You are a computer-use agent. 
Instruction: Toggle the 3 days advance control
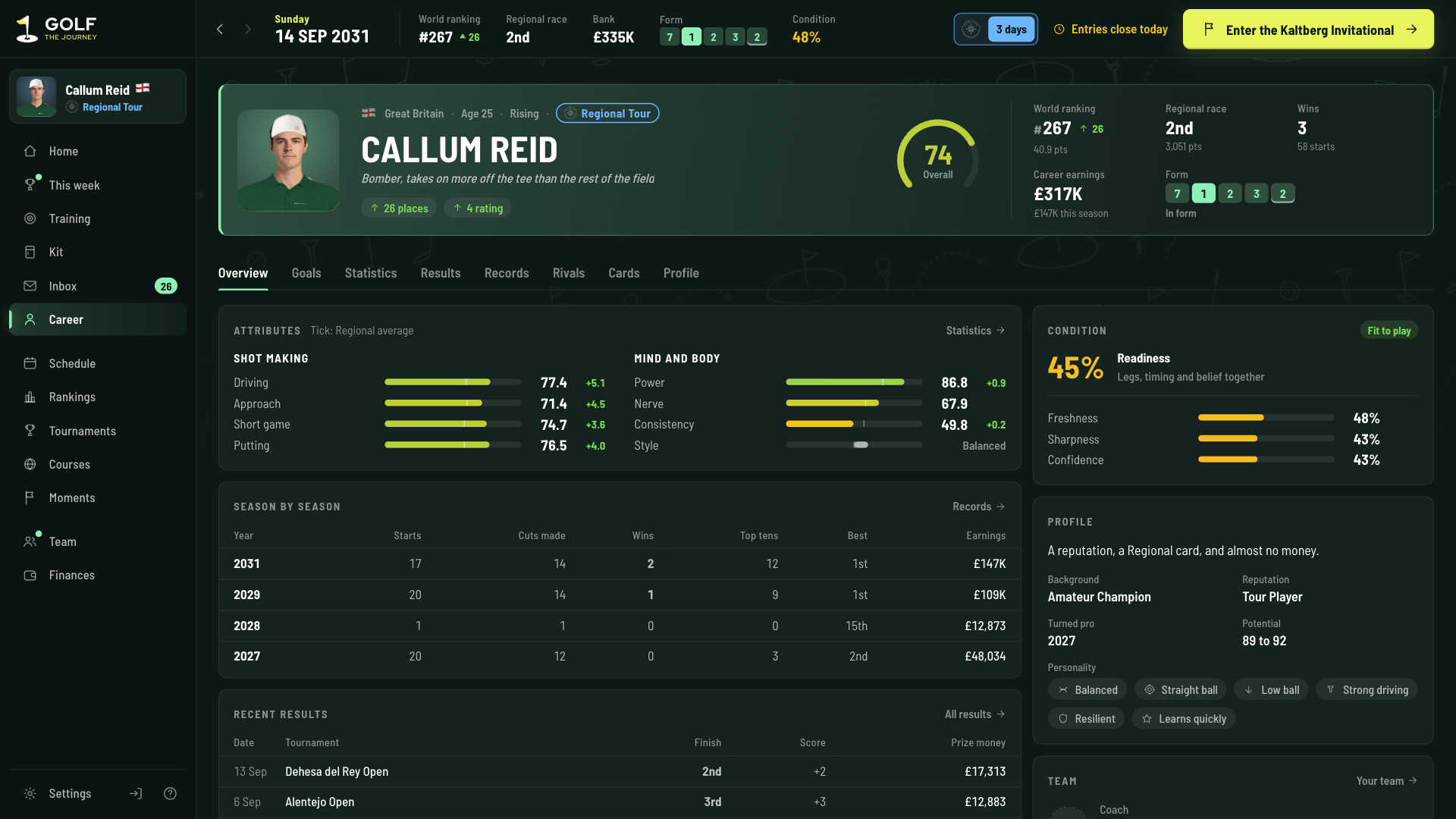pyautogui.click(x=996, y=29)
